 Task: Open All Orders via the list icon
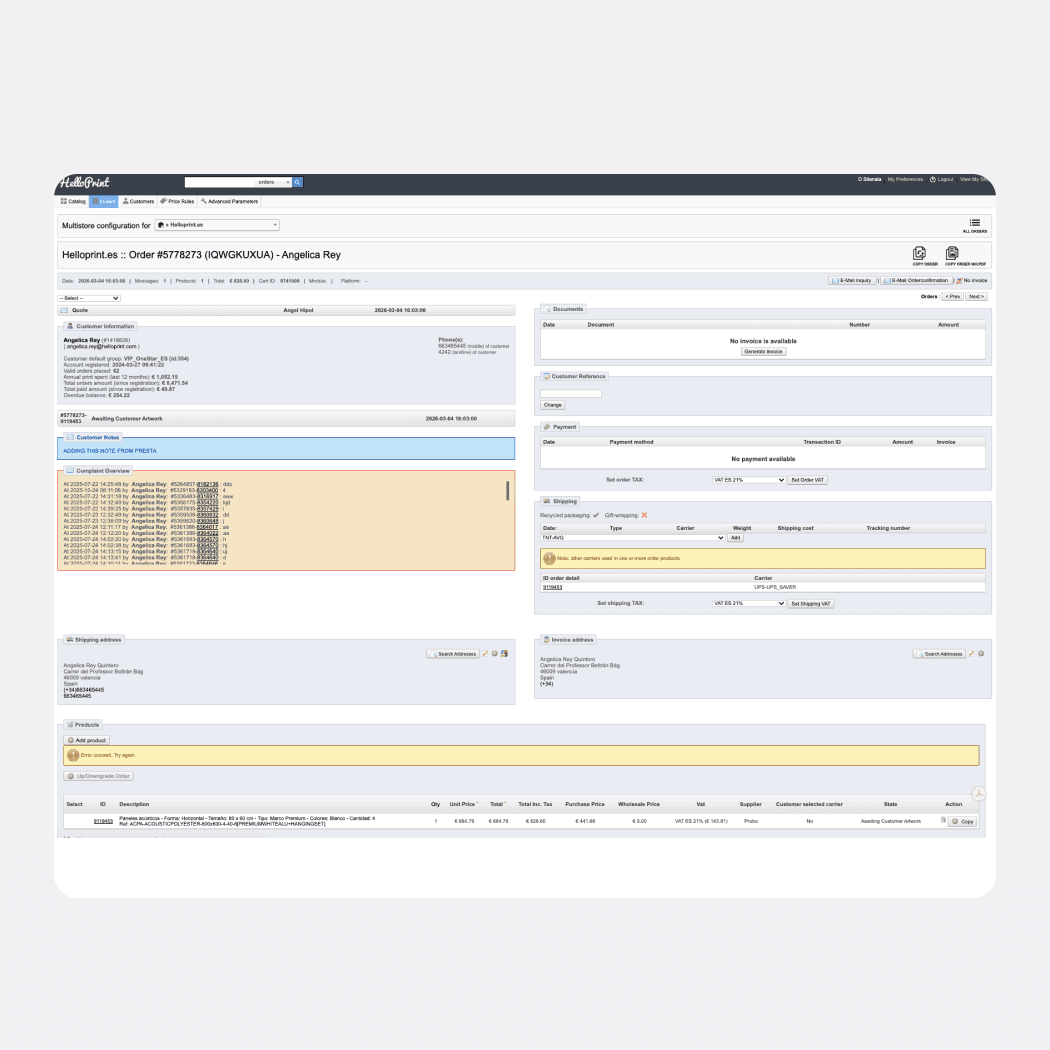[975, 224]
